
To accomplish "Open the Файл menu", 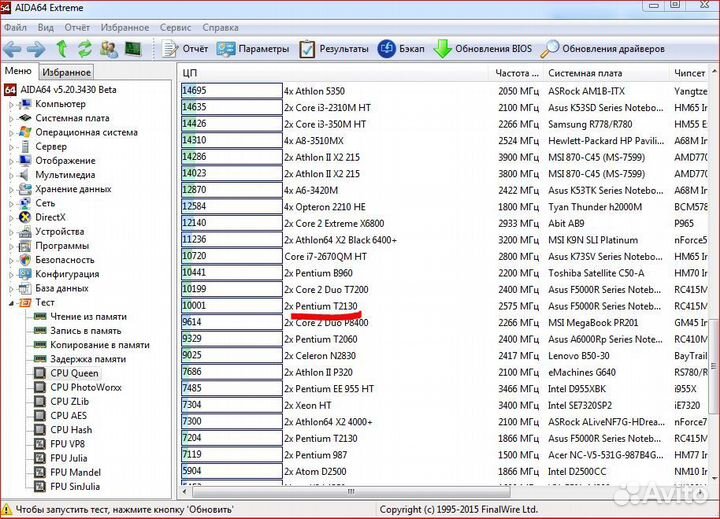I will (16, 28).
